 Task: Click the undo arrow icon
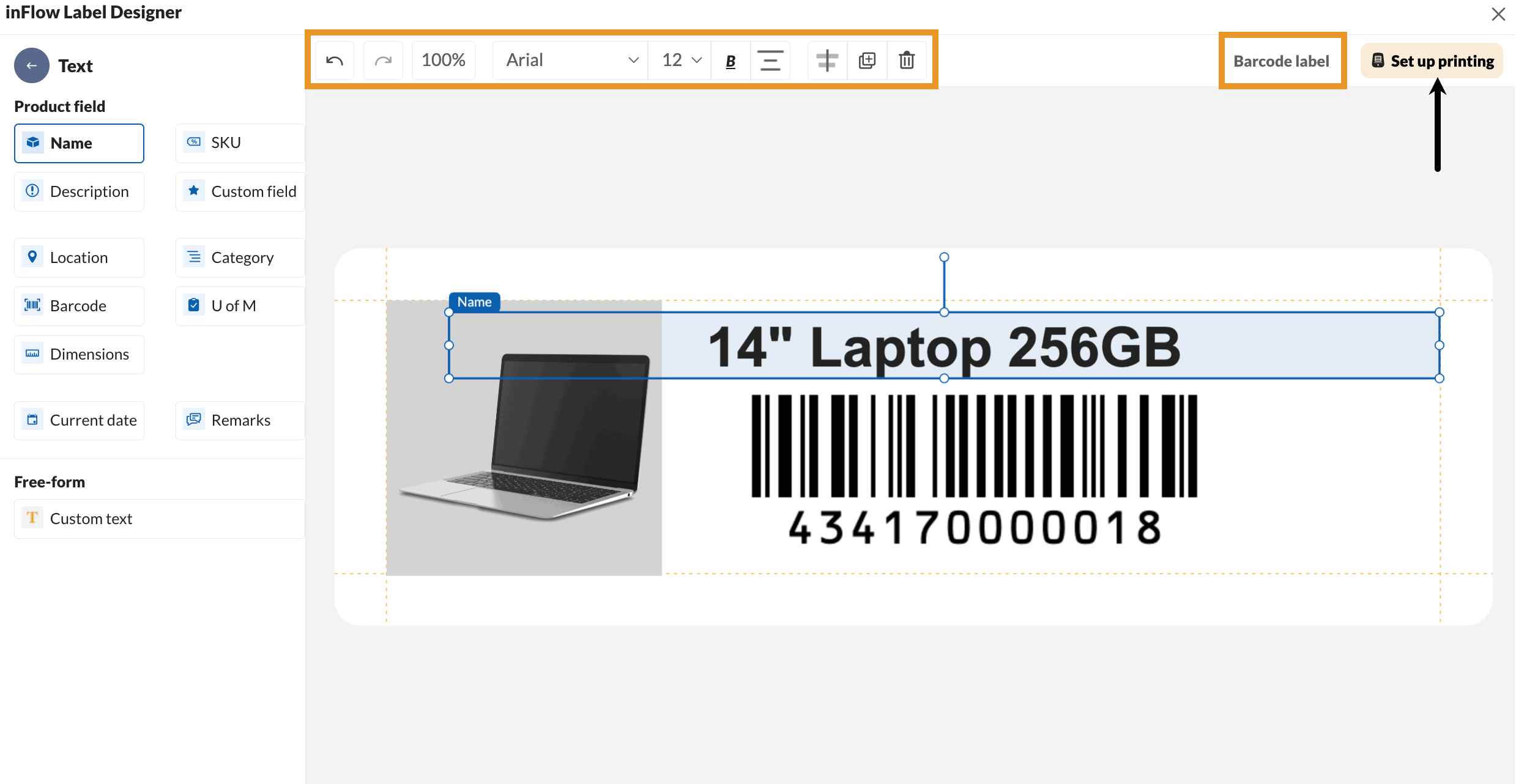(335, 61)
